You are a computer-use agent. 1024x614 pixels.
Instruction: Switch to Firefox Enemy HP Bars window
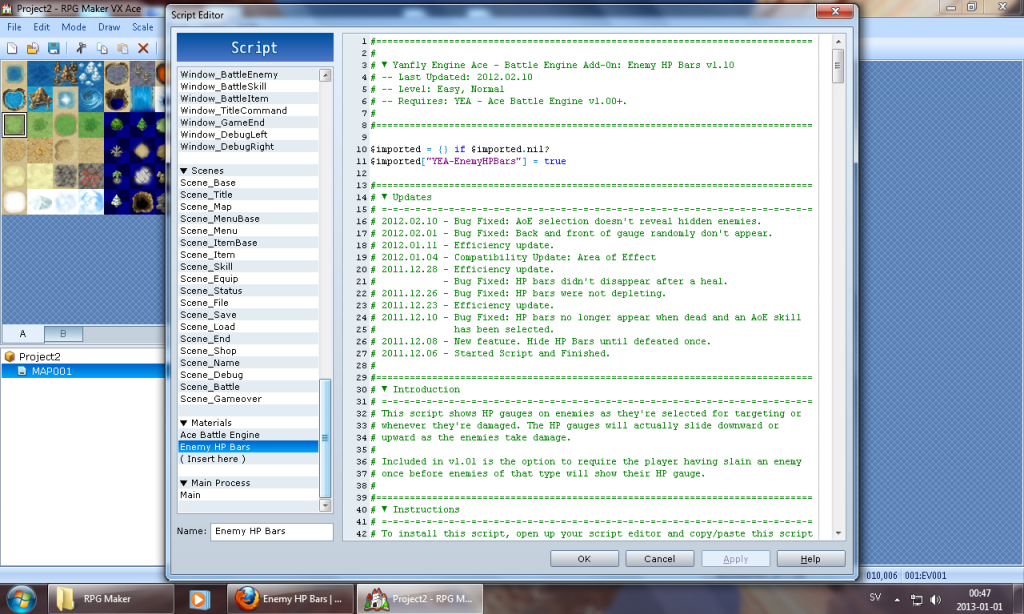[x=290, y=598]
